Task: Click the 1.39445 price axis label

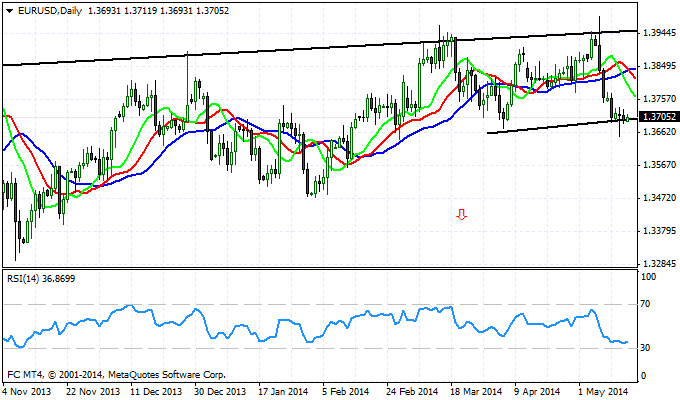Action: point(659,33)
